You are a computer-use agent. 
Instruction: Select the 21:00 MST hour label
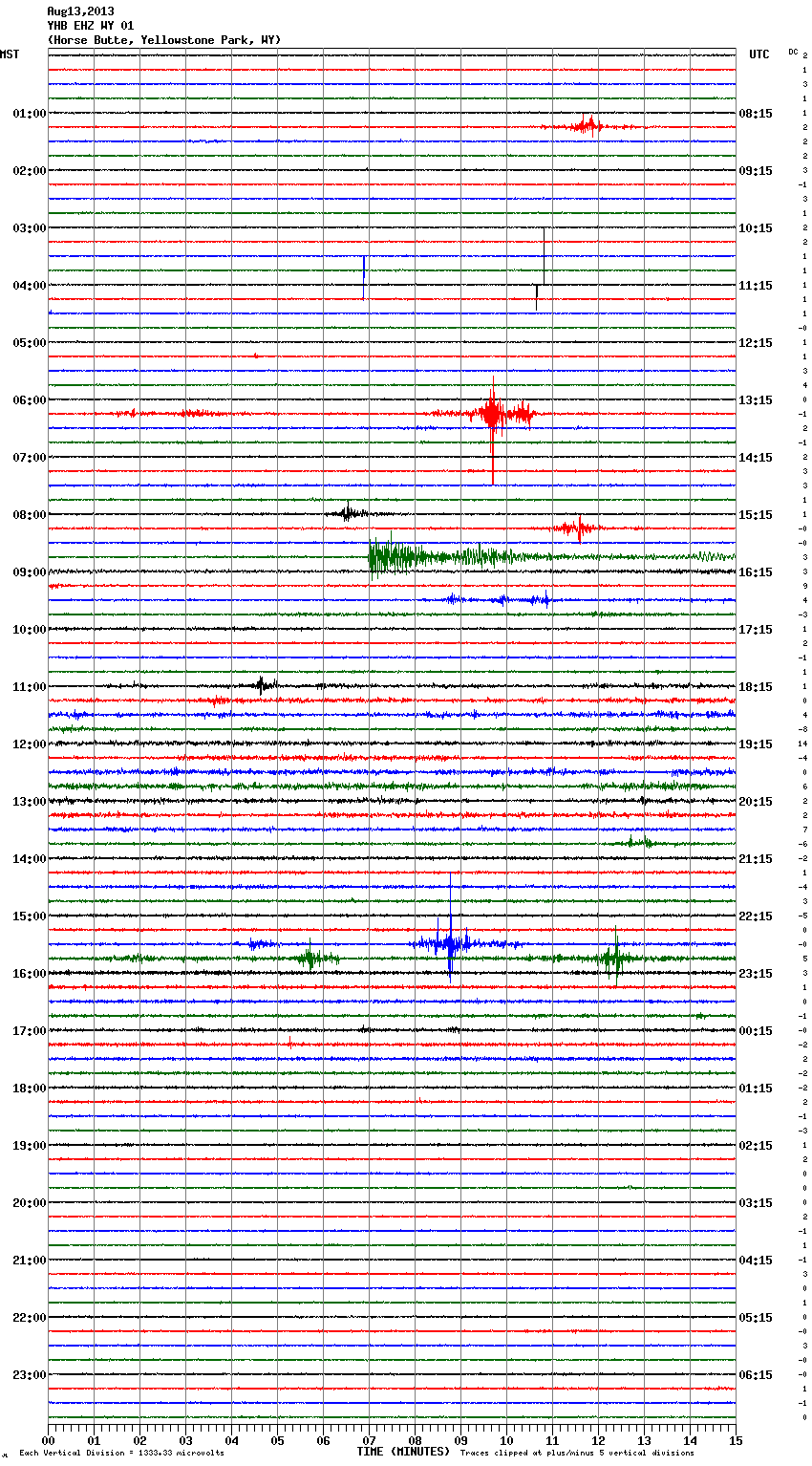pyautogui.click(x=30, y=1261)
